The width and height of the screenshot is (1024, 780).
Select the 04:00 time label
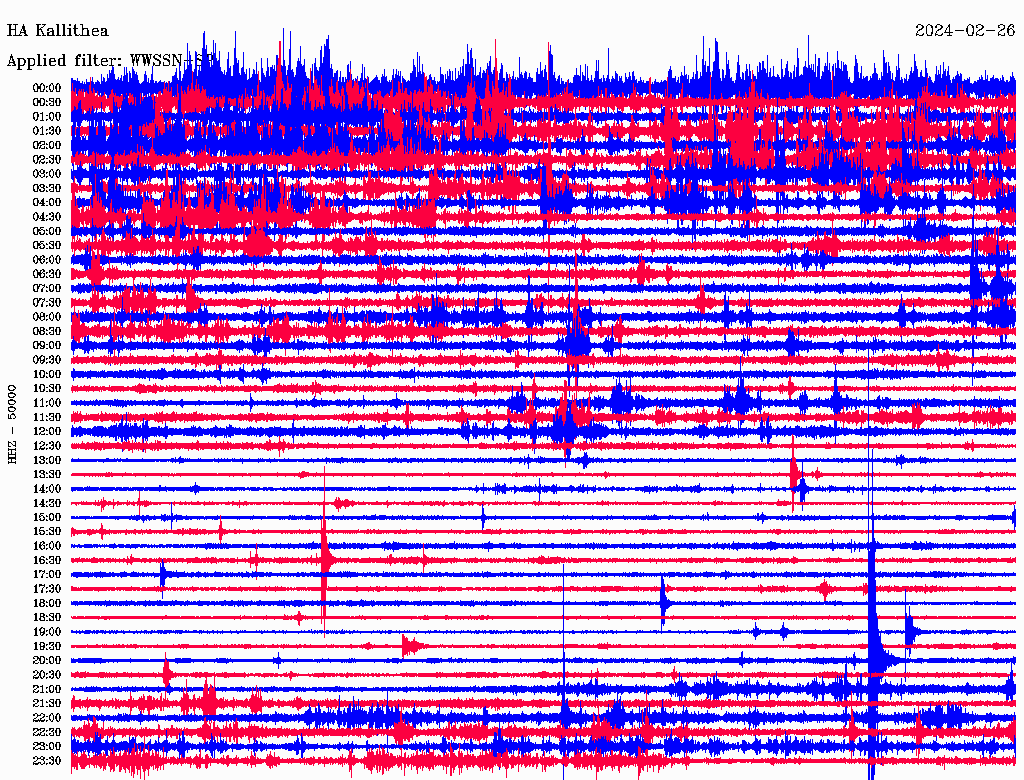(47, 203)
